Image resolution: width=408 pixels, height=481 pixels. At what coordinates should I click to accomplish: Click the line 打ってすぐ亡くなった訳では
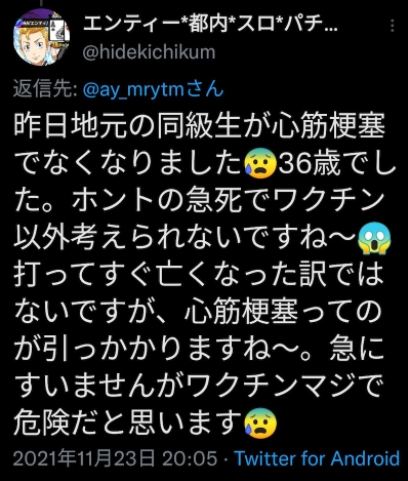(x=199, y=275)
